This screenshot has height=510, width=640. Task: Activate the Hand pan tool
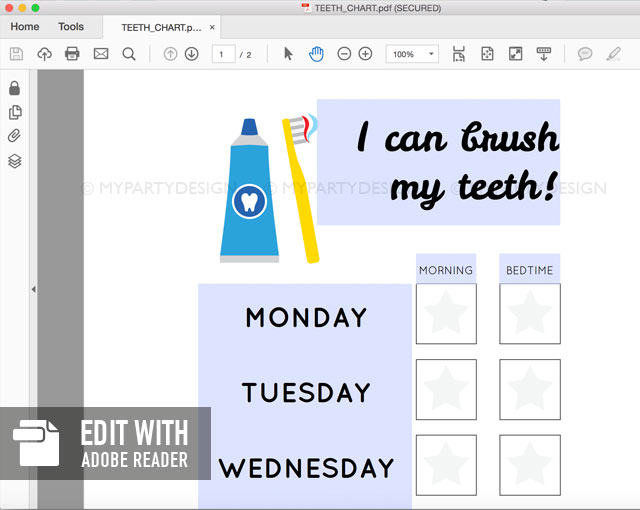(x=316, y=54)
